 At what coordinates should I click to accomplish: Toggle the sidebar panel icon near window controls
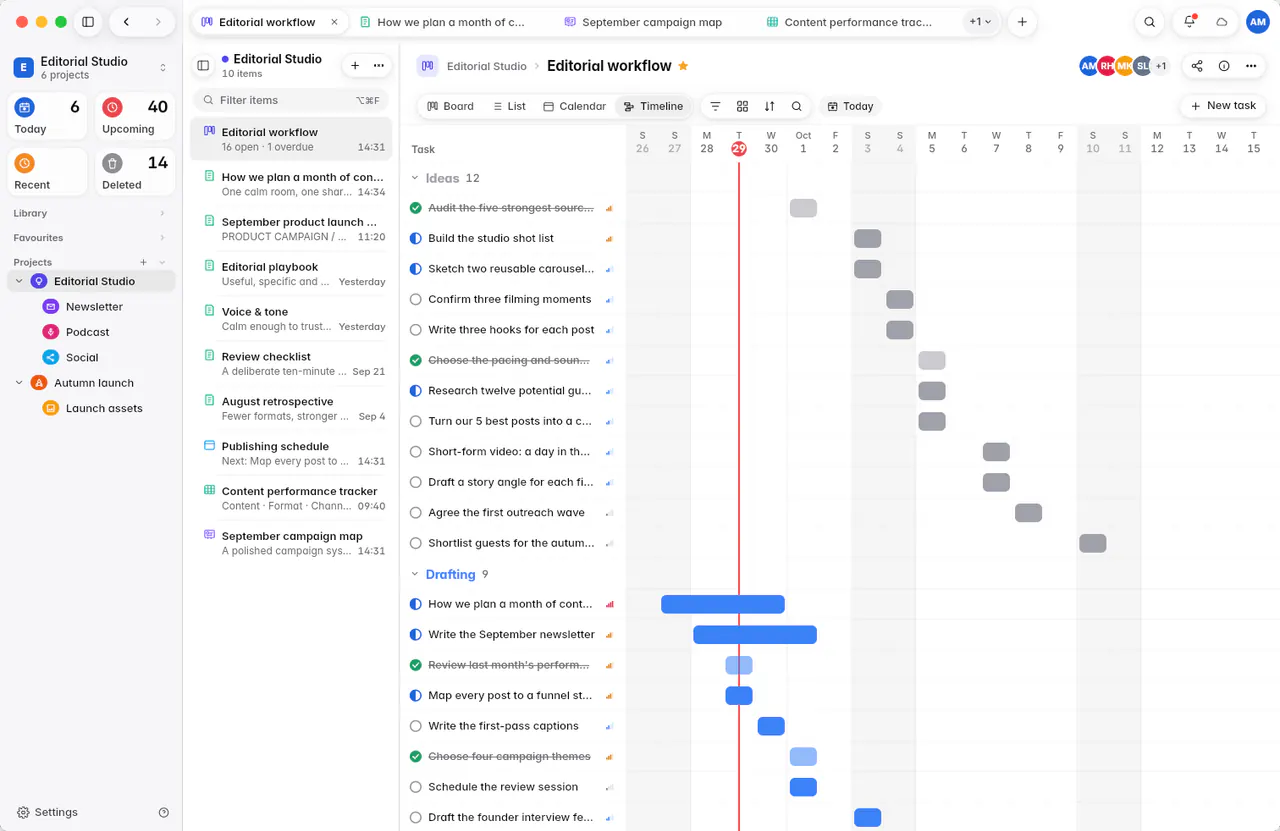tap(88, 22)
